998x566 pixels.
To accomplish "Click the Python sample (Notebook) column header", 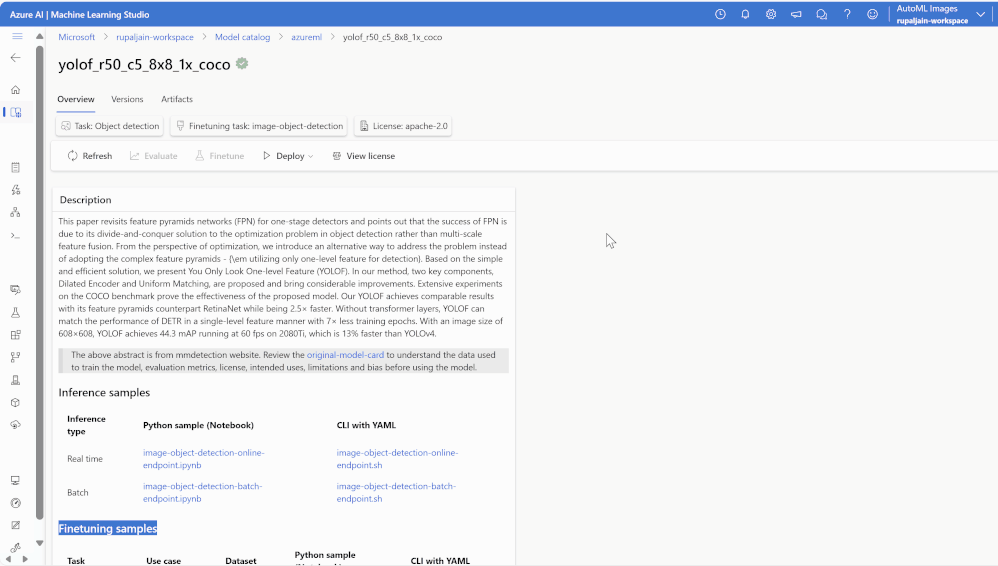I will 198,425.
